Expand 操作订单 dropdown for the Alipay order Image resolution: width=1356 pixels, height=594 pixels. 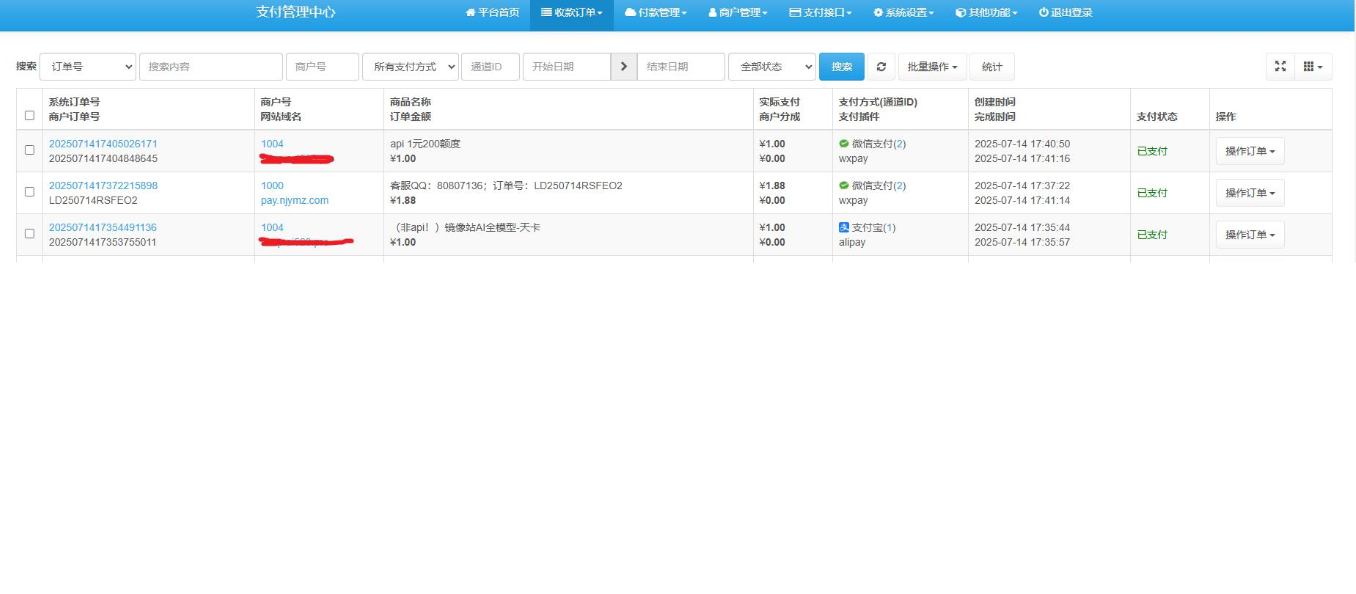[1250, 235]
